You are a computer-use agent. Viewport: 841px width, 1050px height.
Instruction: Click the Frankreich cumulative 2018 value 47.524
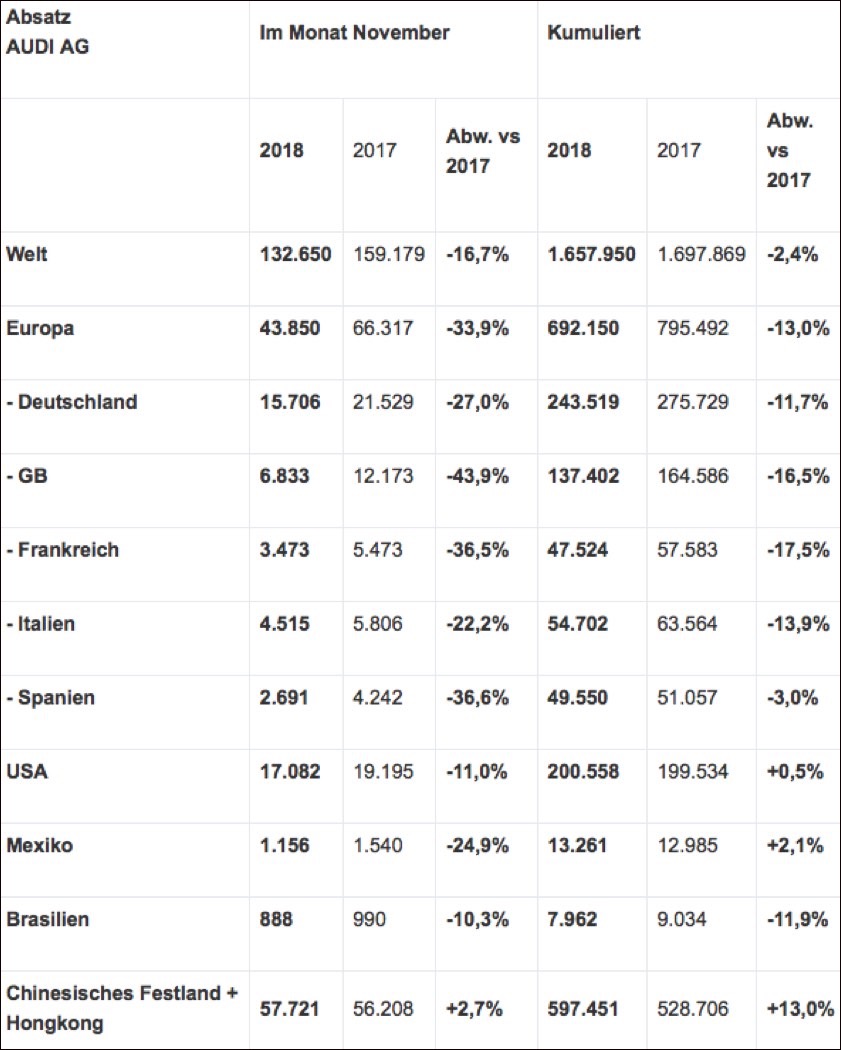tap(578, 550)
